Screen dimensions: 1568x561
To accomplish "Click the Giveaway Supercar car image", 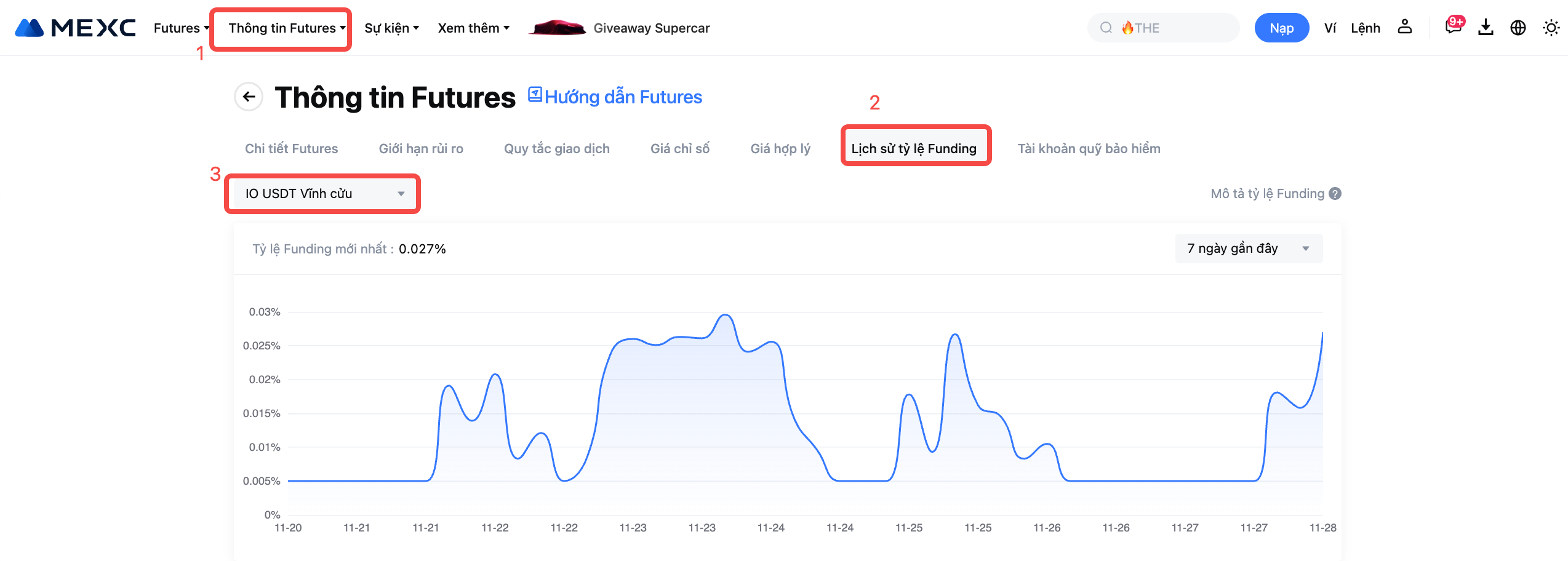I will (557, 28).
